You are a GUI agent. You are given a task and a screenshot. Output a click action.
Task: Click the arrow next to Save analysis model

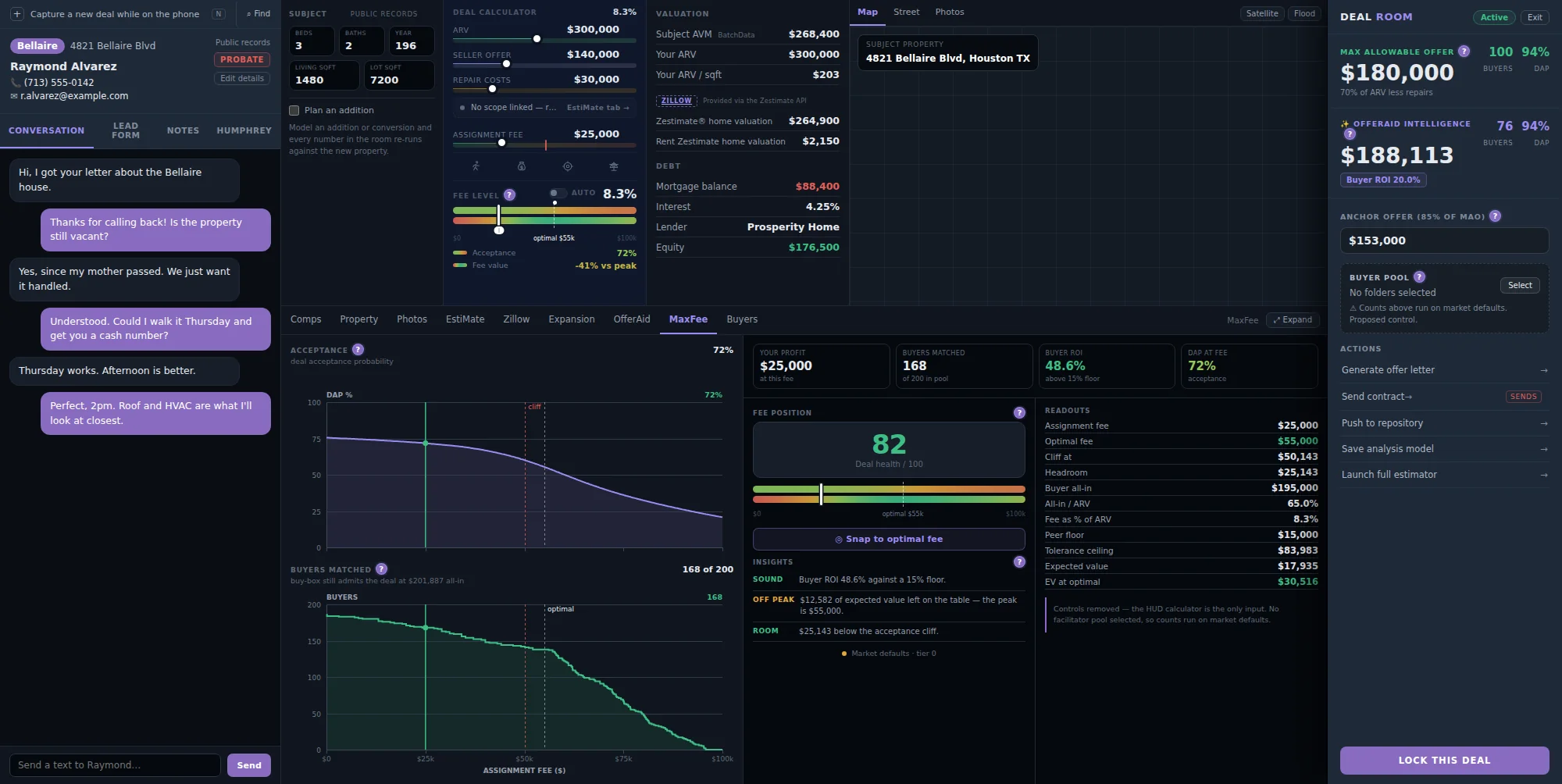[1543, 449]
